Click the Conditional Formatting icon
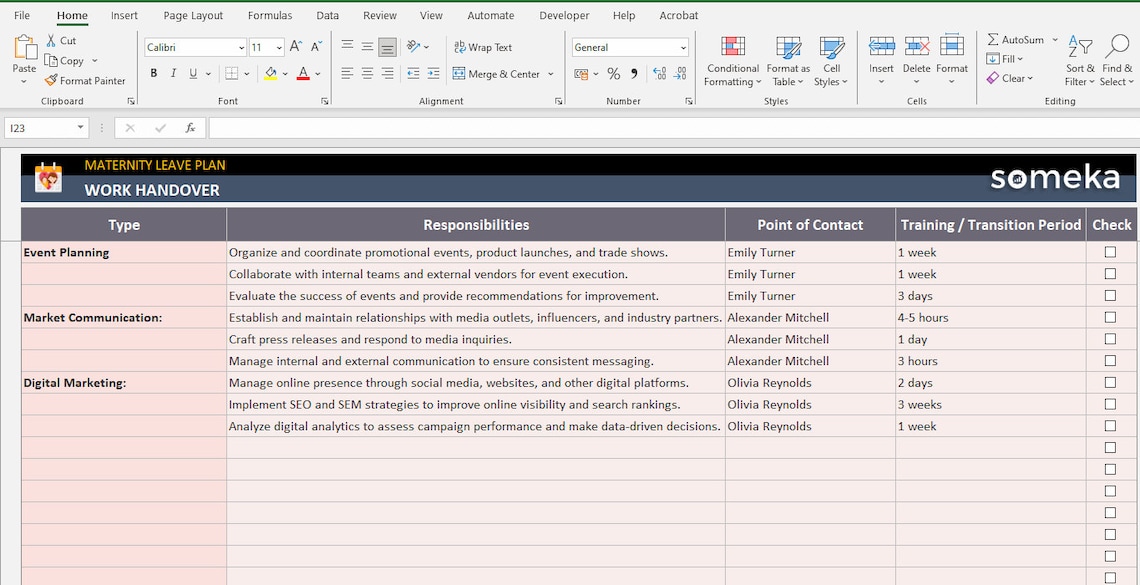The width and height of the screenshot is (1140, 585). click(732, 47)
